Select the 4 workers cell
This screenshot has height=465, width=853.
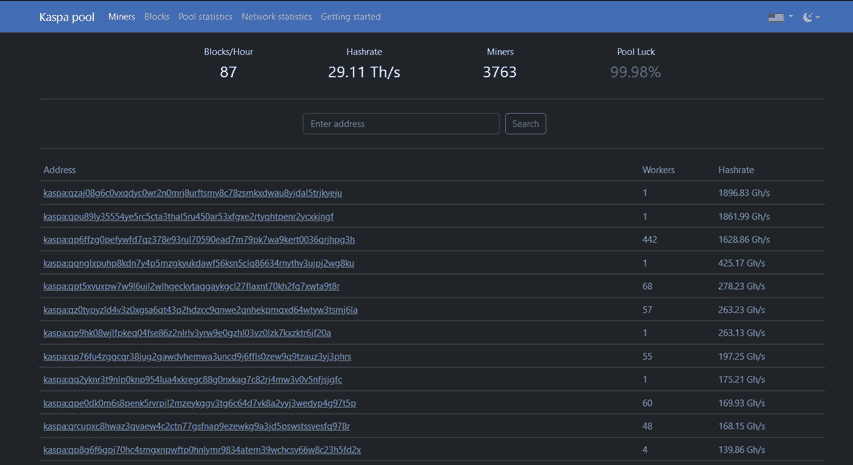coord(645,450)
